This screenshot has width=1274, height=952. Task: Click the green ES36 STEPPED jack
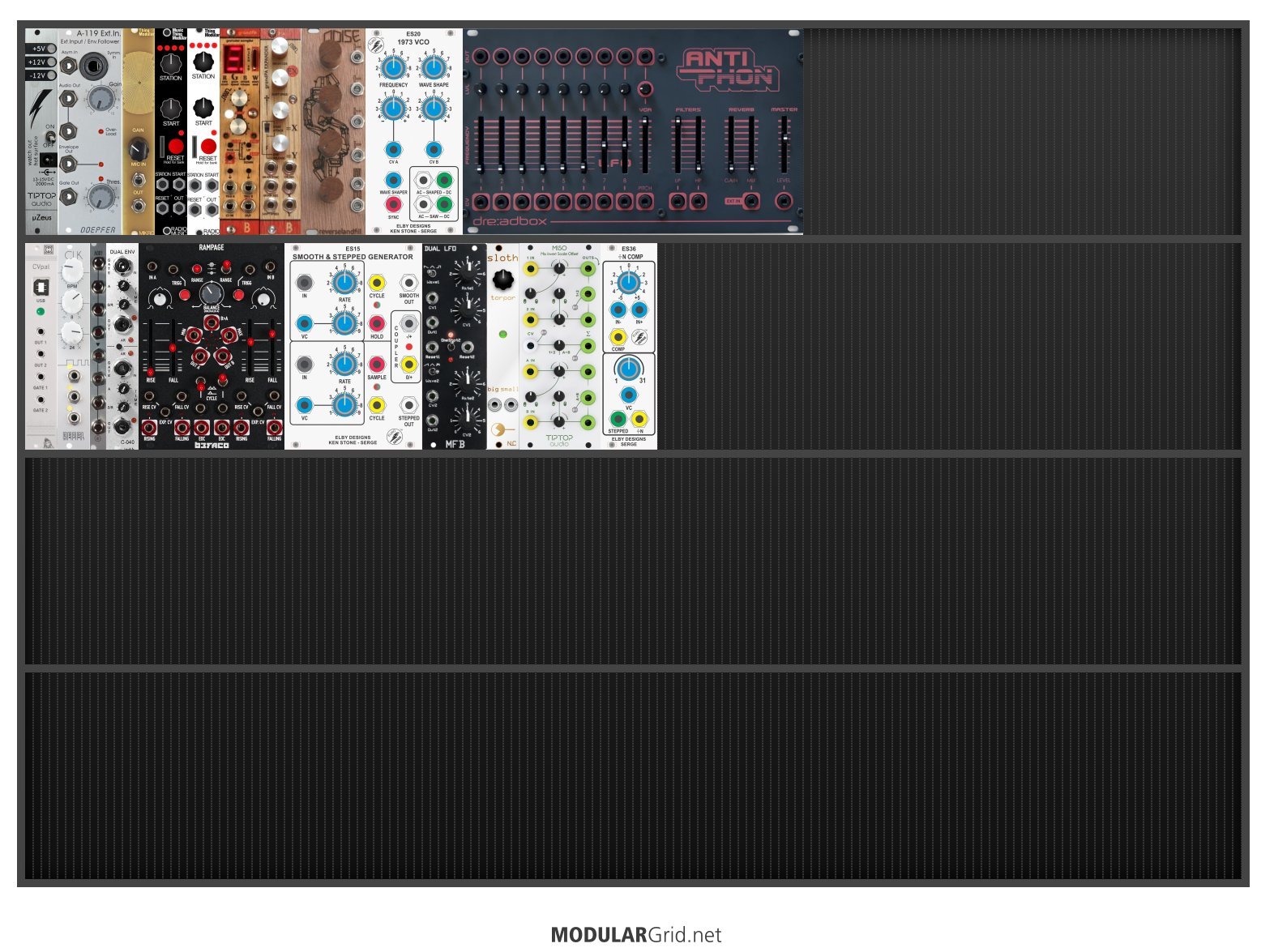[618, 419]
